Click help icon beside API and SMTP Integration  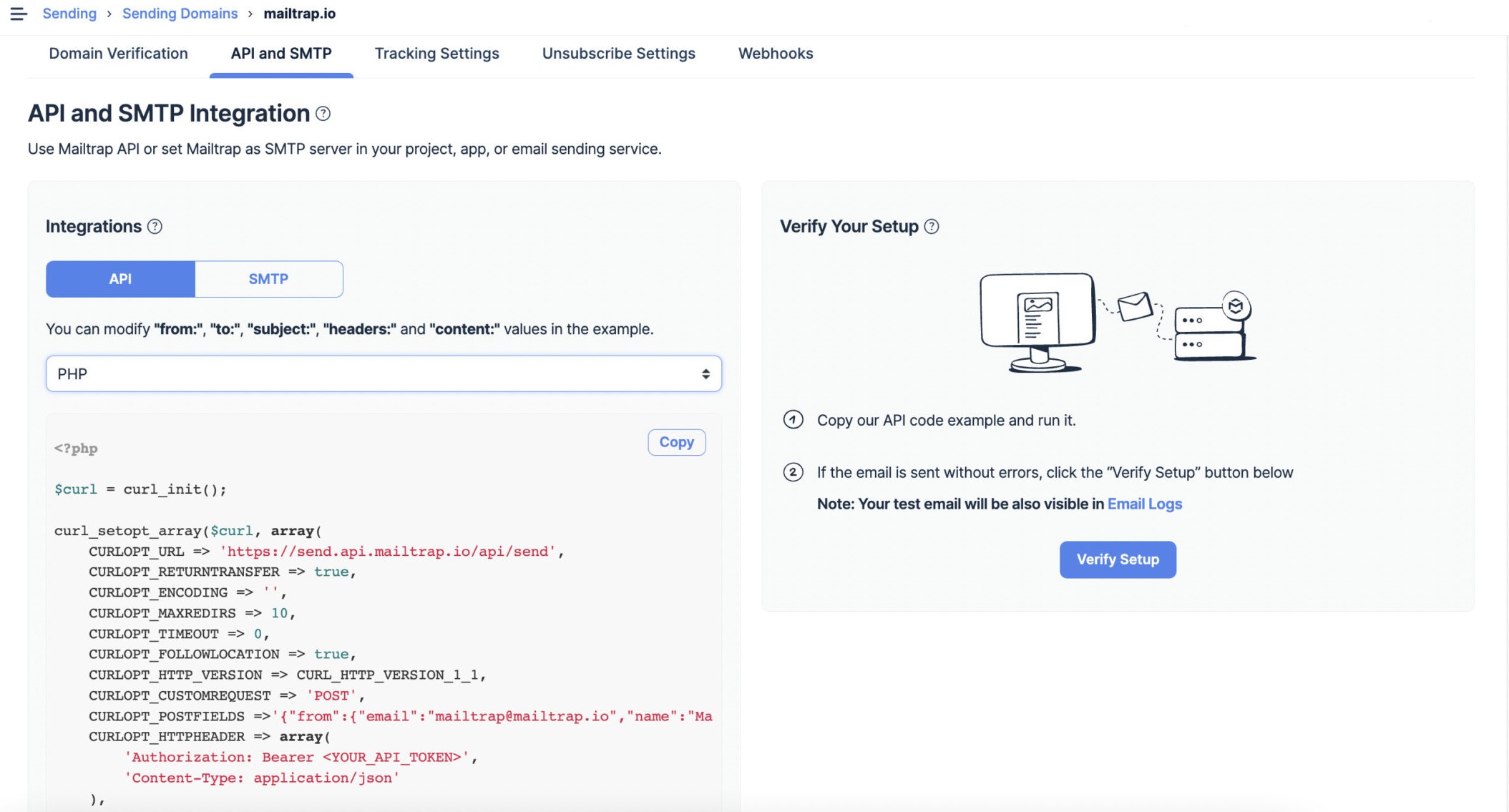(323, 114)
